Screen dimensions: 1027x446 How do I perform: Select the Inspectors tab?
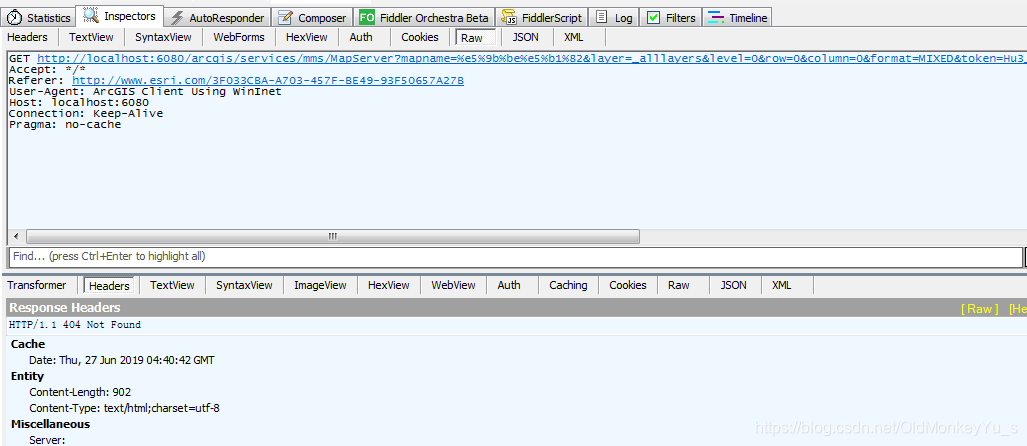[119, 16]
